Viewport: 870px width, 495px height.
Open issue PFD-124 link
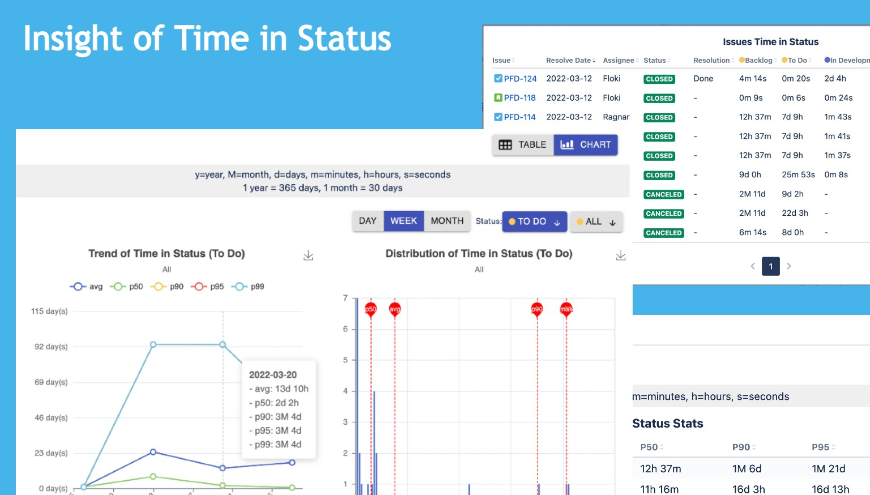[x=520, y=79]
